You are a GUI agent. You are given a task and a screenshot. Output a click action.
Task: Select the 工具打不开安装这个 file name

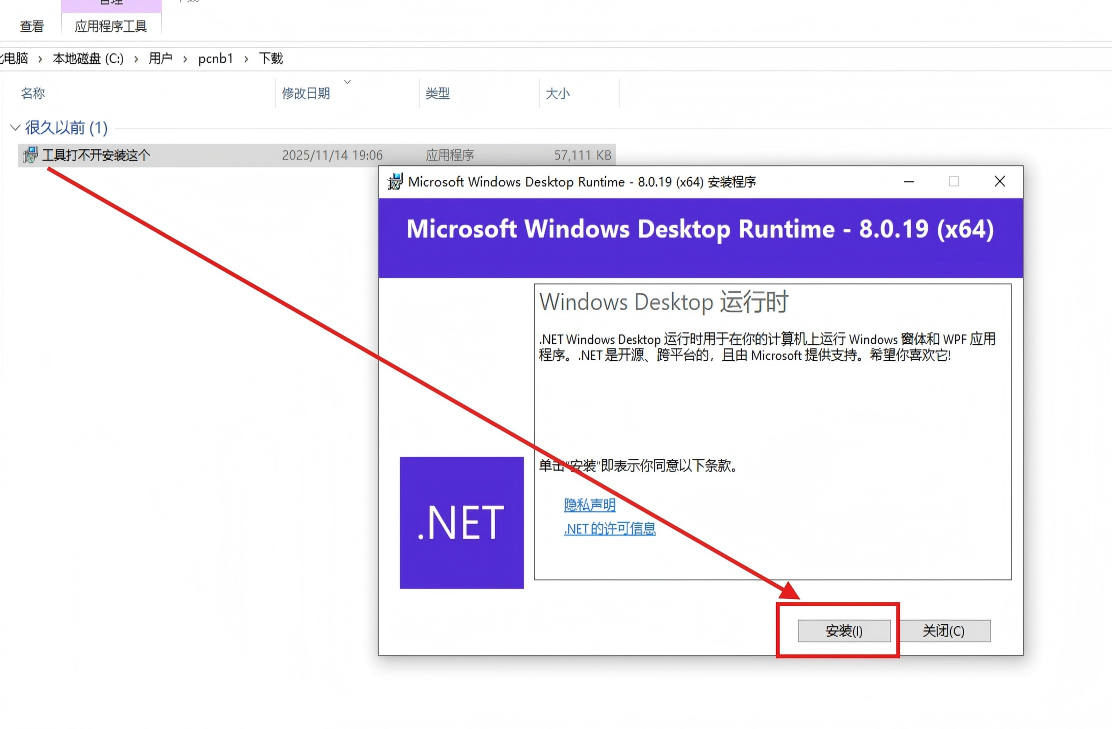[x=96, y=155]
